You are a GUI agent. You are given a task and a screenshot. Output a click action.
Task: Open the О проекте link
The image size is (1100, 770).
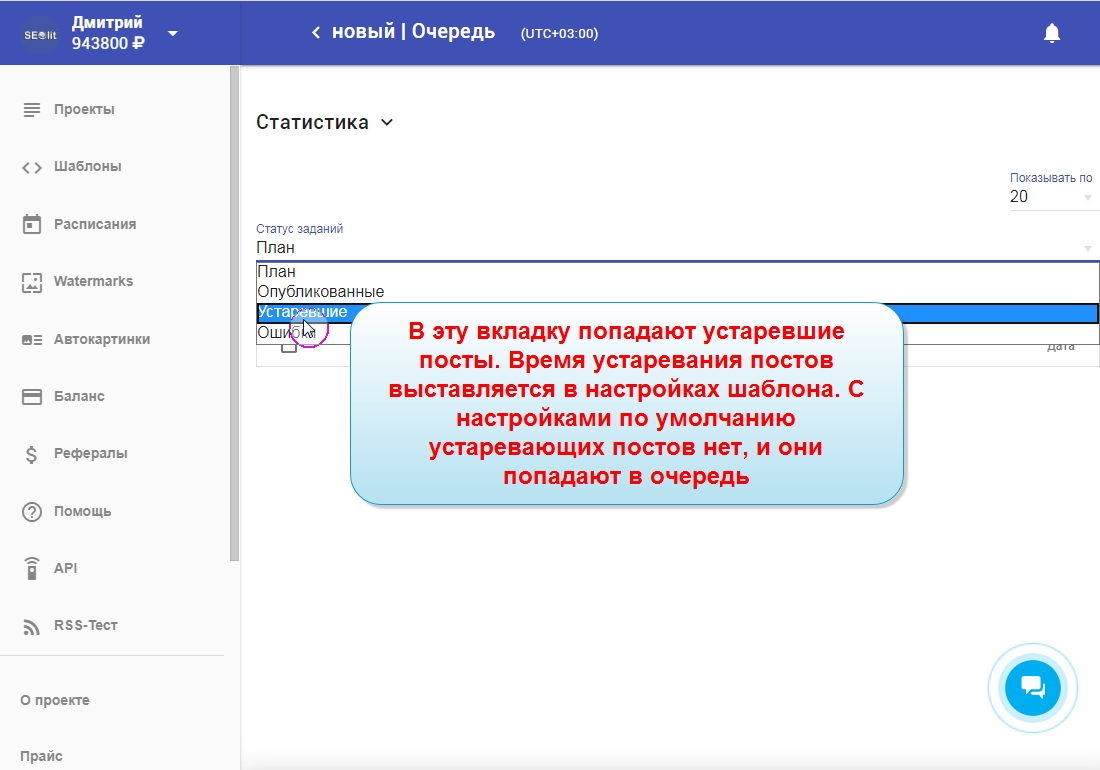click(55, 701)
